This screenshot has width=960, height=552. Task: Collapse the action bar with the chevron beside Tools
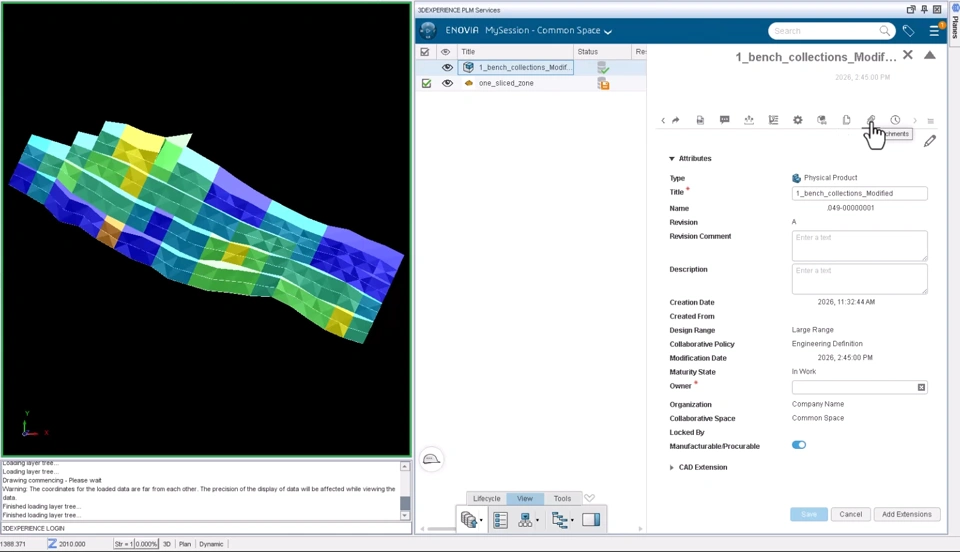[589, 498]
